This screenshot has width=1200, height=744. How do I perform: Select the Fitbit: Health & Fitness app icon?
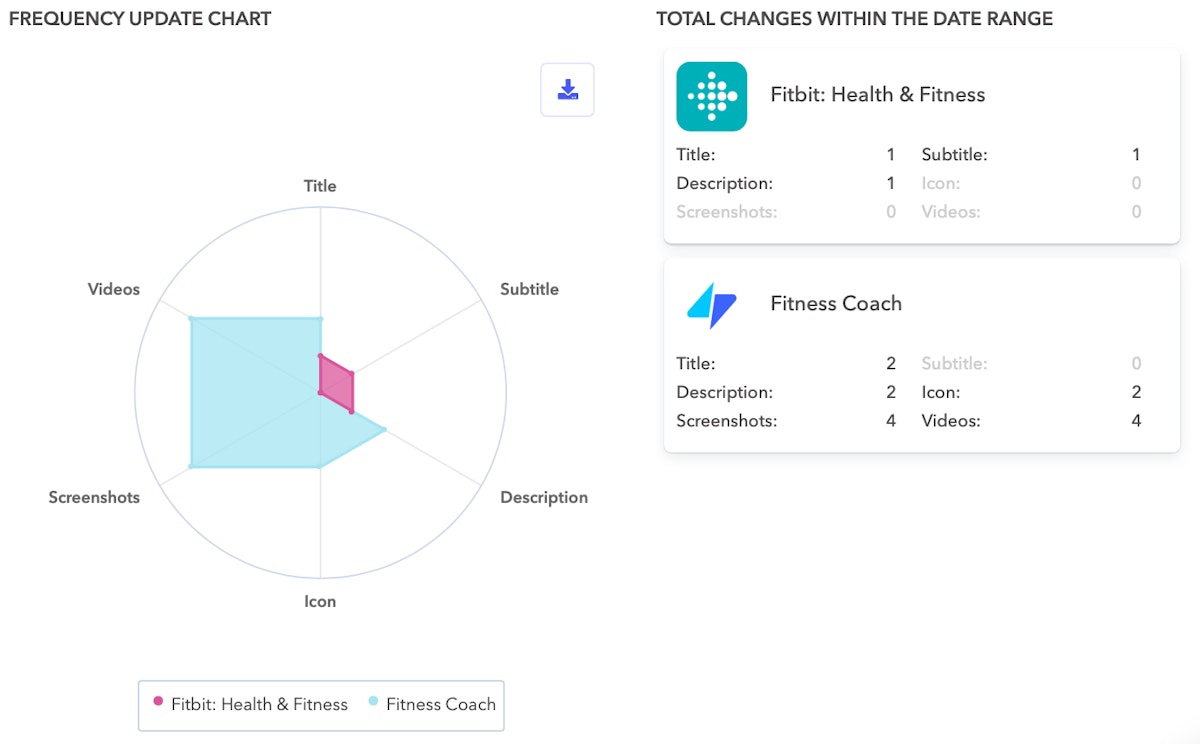point(711,96)
